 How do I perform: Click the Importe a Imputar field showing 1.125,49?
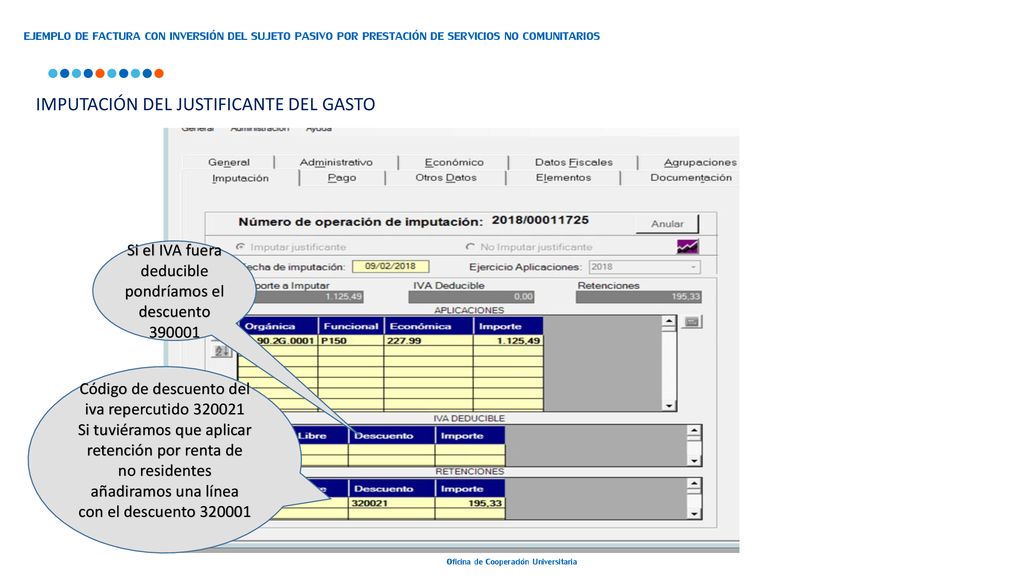307,296
